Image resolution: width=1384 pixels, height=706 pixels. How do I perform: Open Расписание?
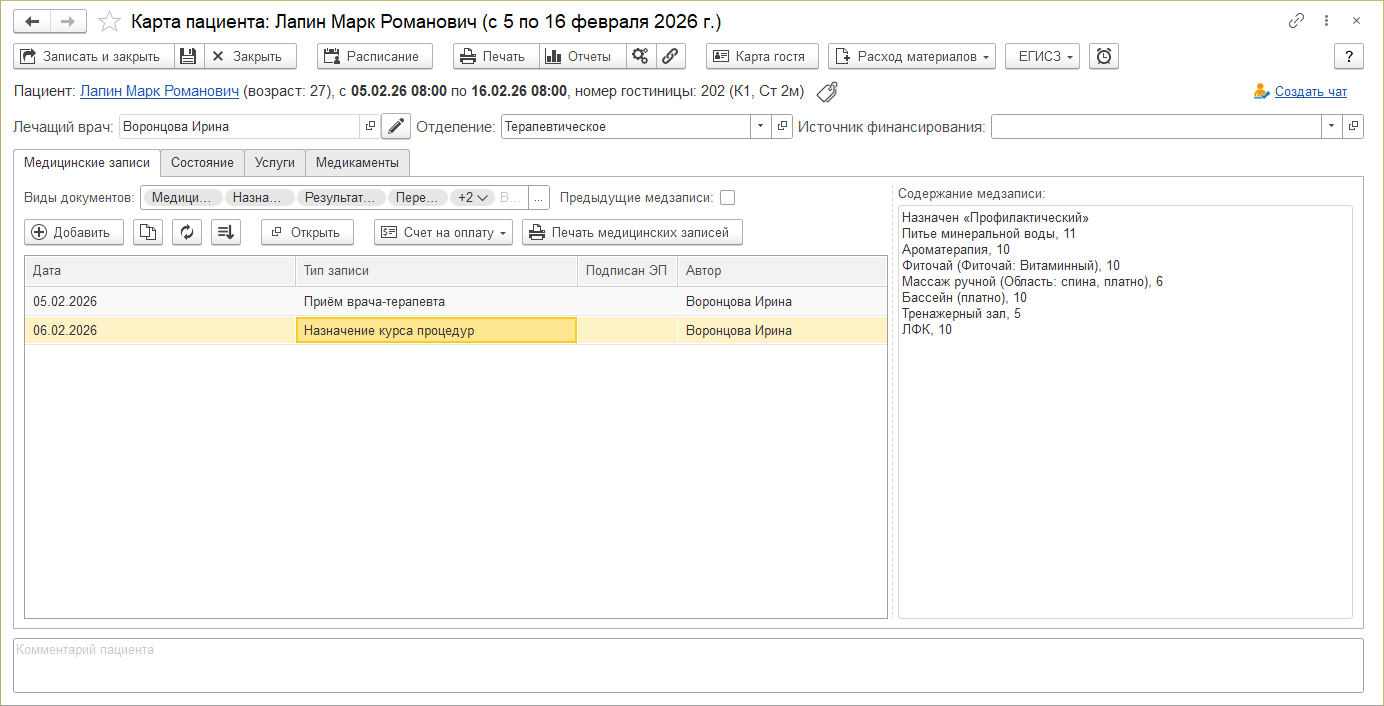[x=375, y=56]
